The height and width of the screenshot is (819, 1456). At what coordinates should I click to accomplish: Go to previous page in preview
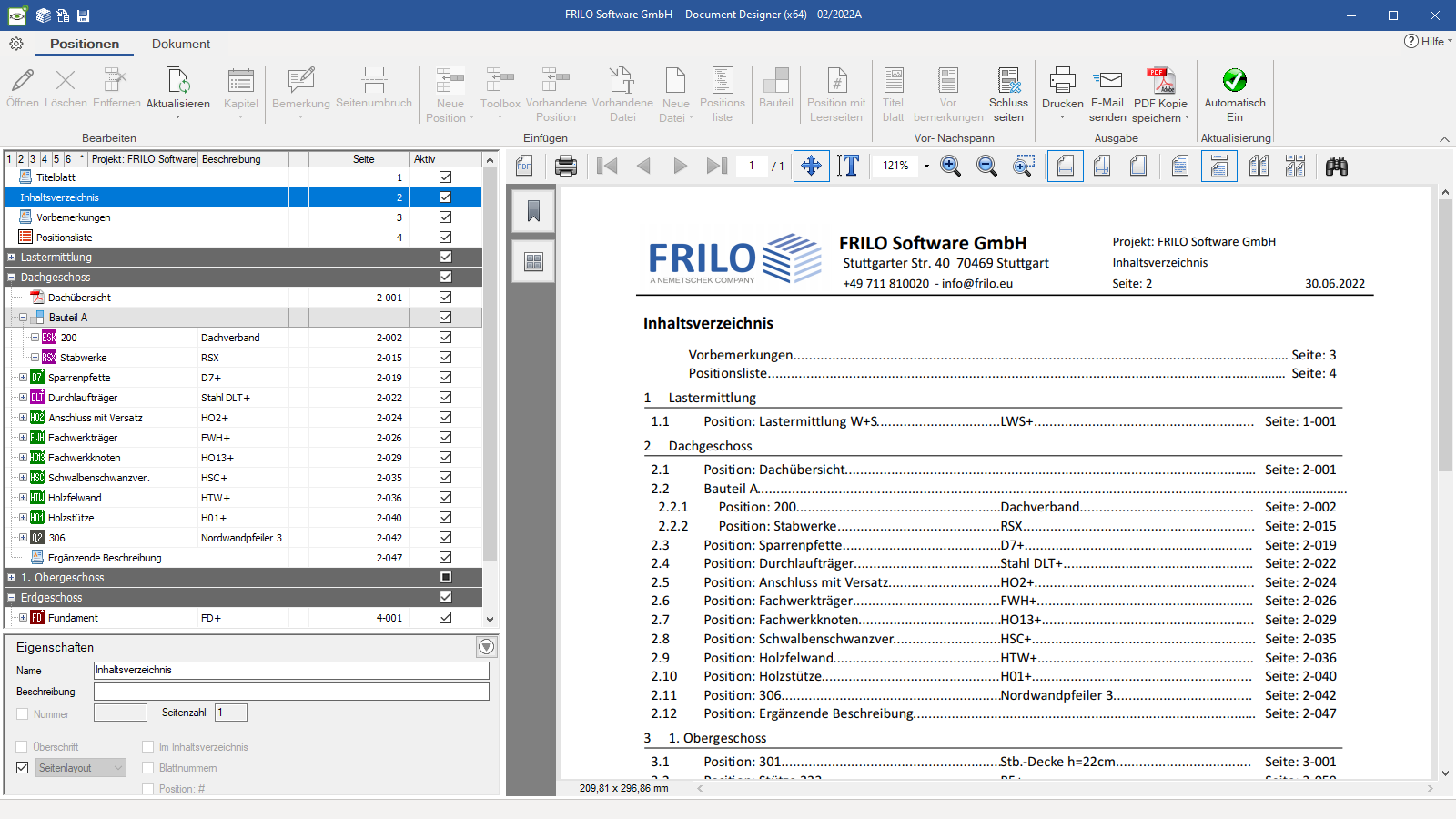coord(643,166)
